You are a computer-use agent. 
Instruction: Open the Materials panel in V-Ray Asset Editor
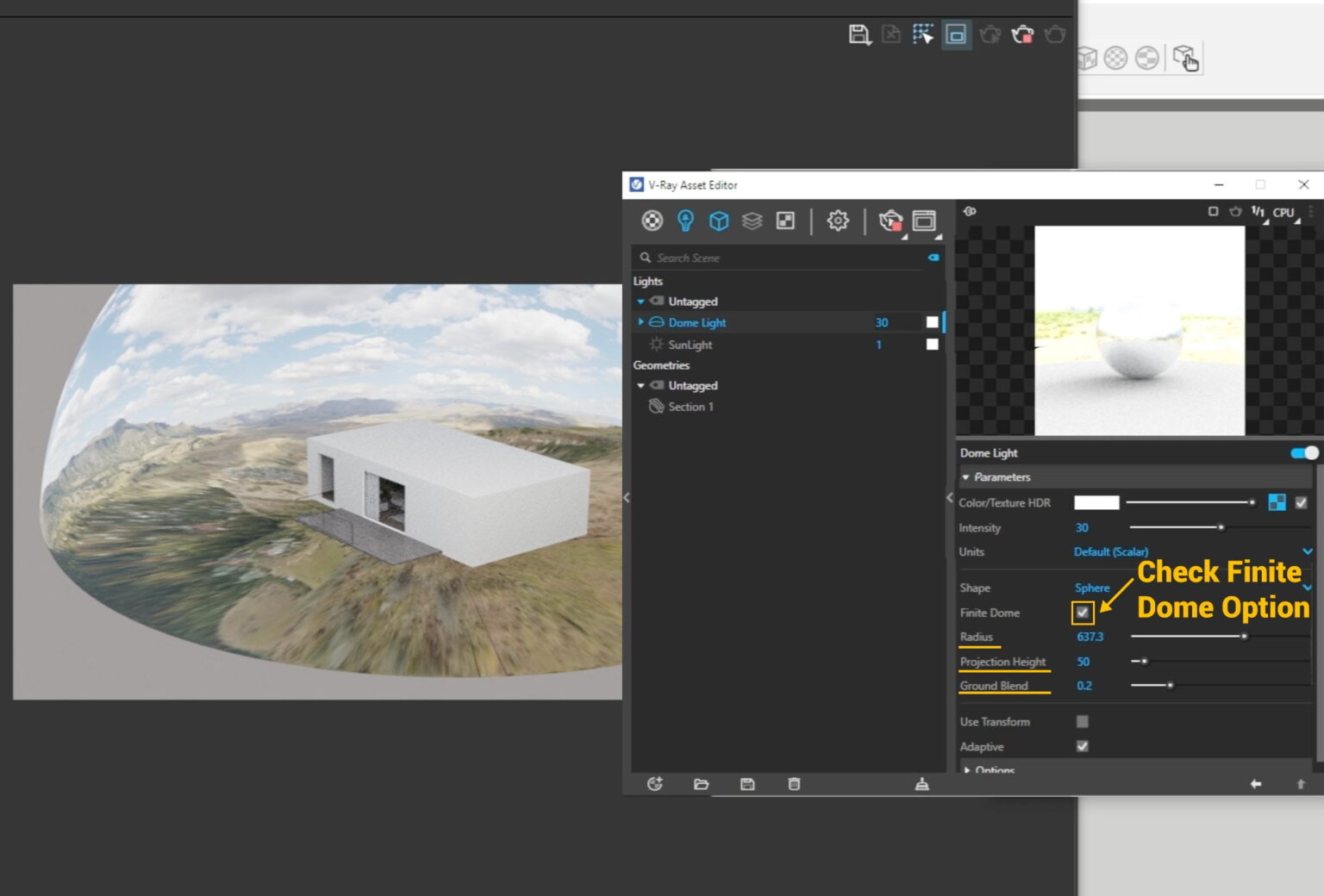652,221
